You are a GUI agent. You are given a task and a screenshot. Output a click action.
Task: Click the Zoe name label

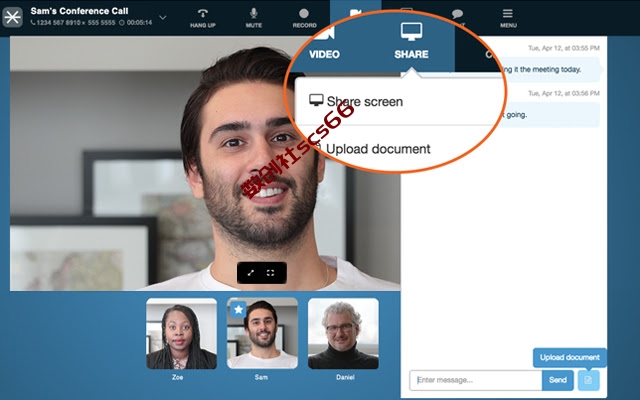tap(177, 377)
